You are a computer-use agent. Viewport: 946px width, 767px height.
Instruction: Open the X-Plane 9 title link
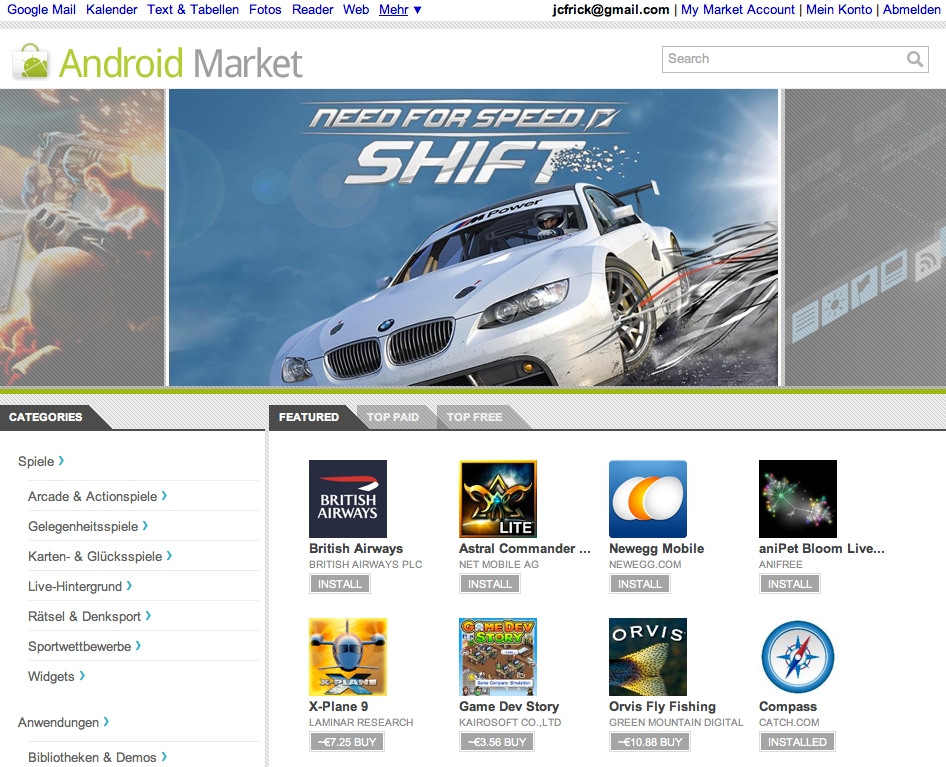click(x=338, y=707)
